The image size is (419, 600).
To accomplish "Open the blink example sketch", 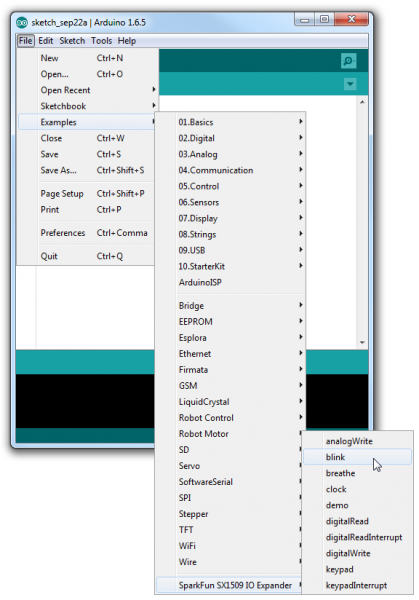I will coord(357,457).
